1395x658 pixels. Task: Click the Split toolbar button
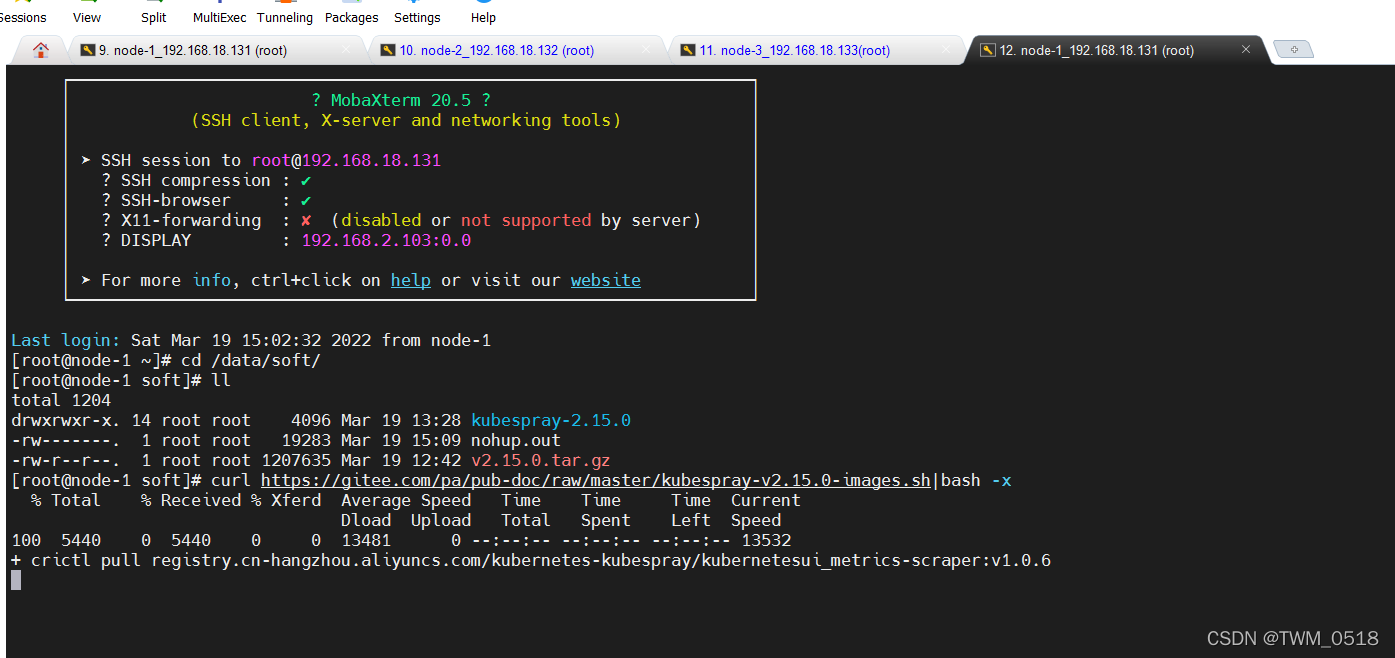click(x=154, y=17)
